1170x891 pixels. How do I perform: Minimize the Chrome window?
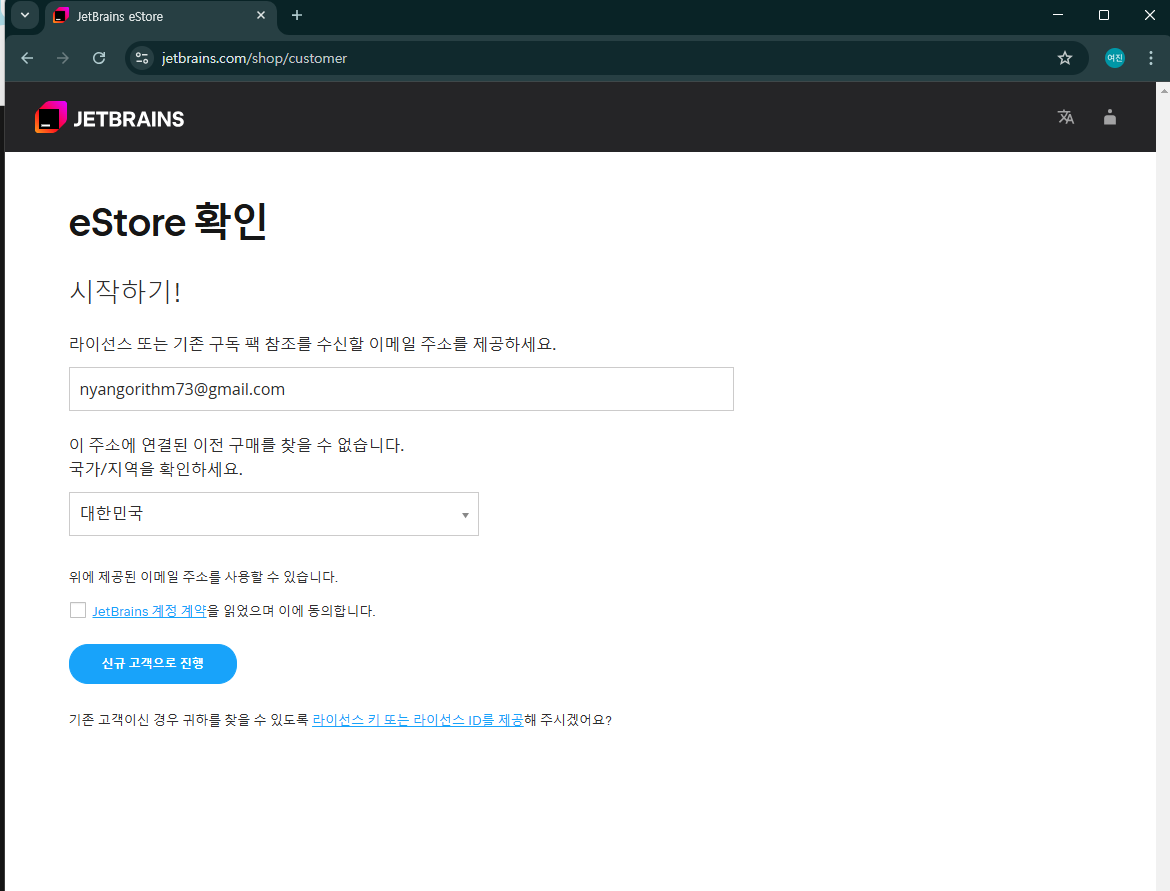point(1057,15)
